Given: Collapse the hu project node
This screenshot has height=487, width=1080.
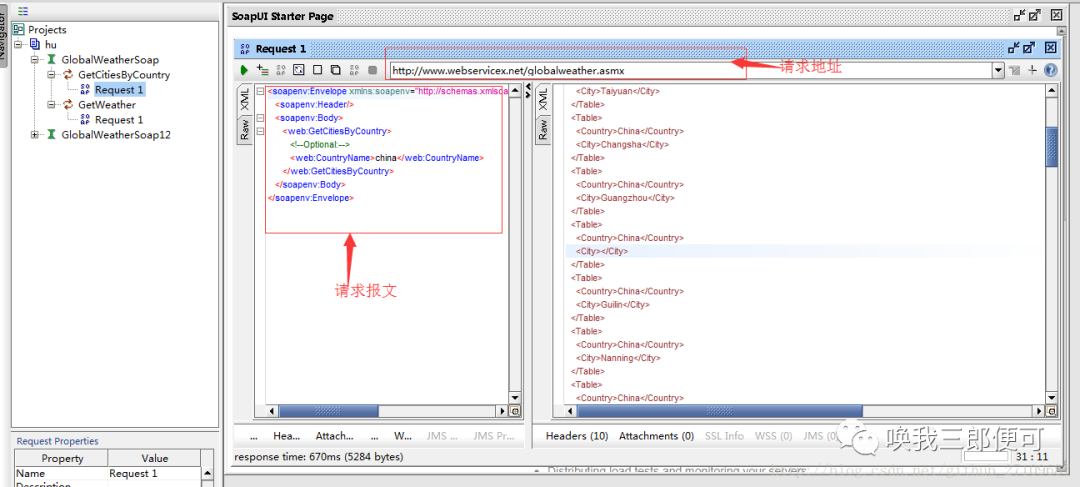Looking at the screenshot, I should pyautogui.click(x=17, y=45).
